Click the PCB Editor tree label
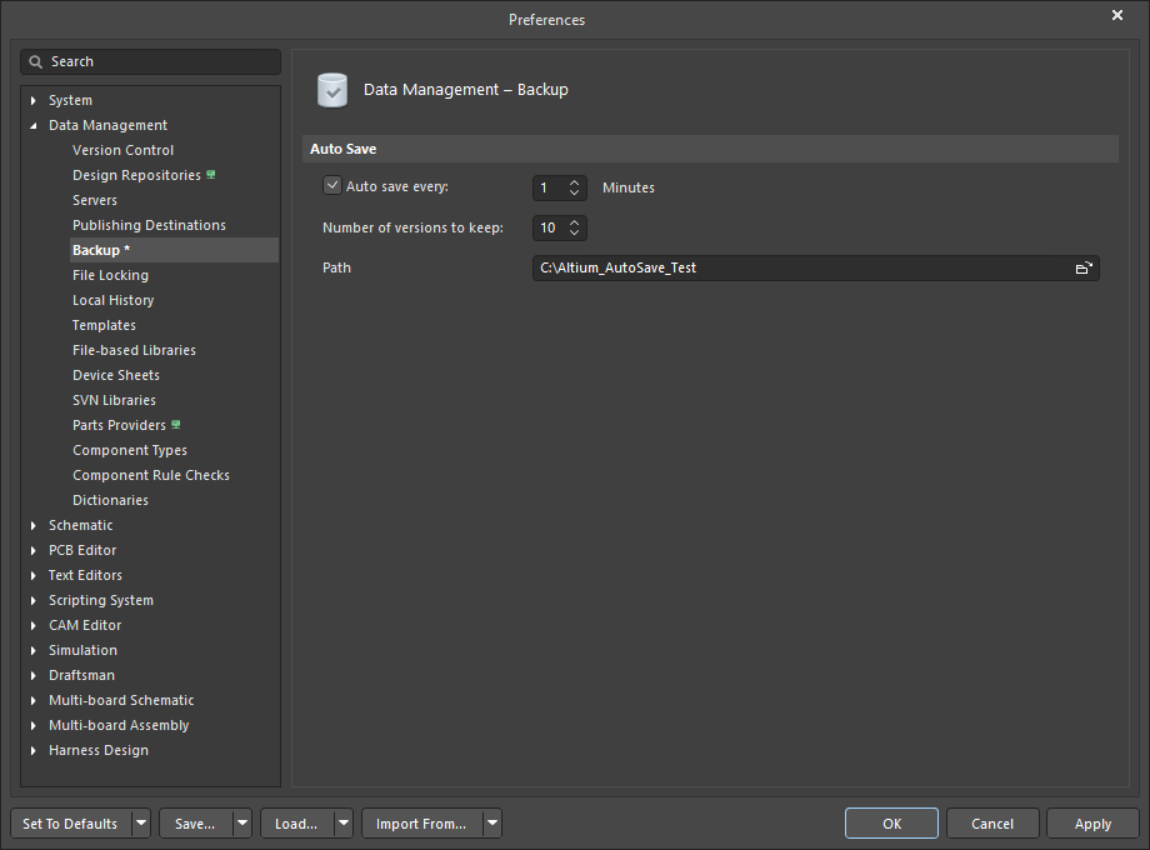The width and height of the screenshot is (1150, 850). click(x=82, y=551)
